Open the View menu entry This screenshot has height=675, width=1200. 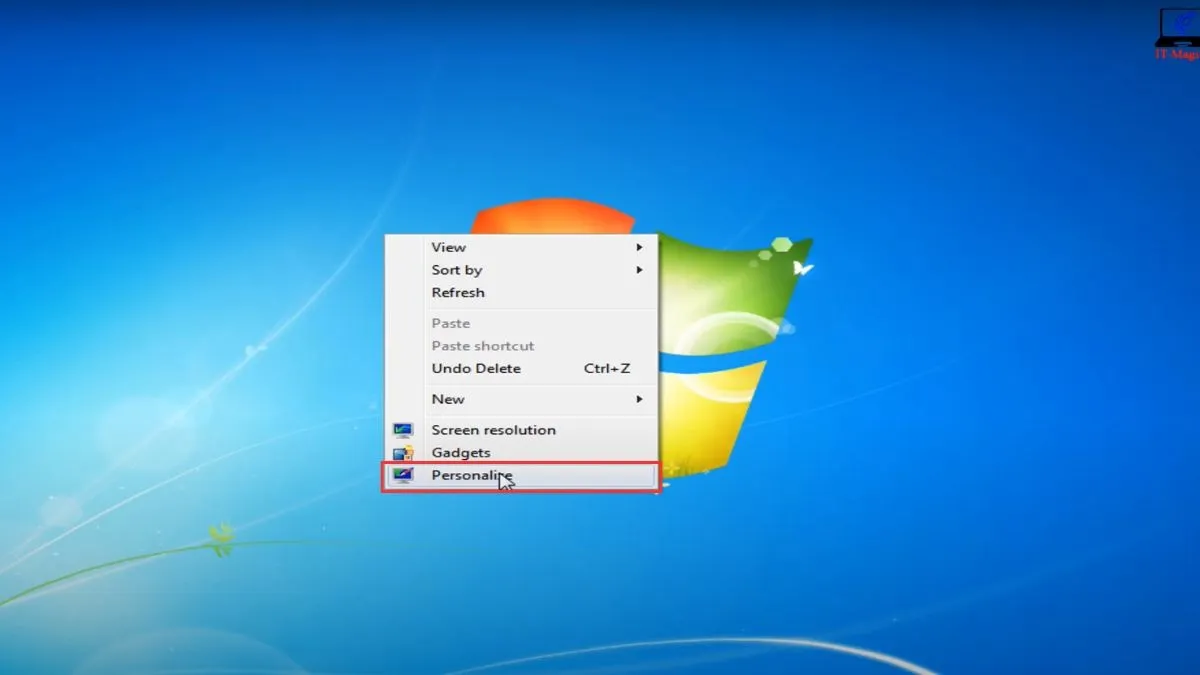click(448, 247)
